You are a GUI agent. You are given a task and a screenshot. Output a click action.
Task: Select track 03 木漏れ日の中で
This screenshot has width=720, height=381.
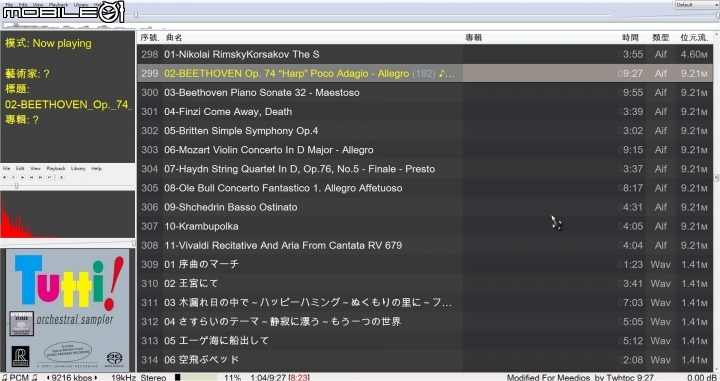point(425,303)
